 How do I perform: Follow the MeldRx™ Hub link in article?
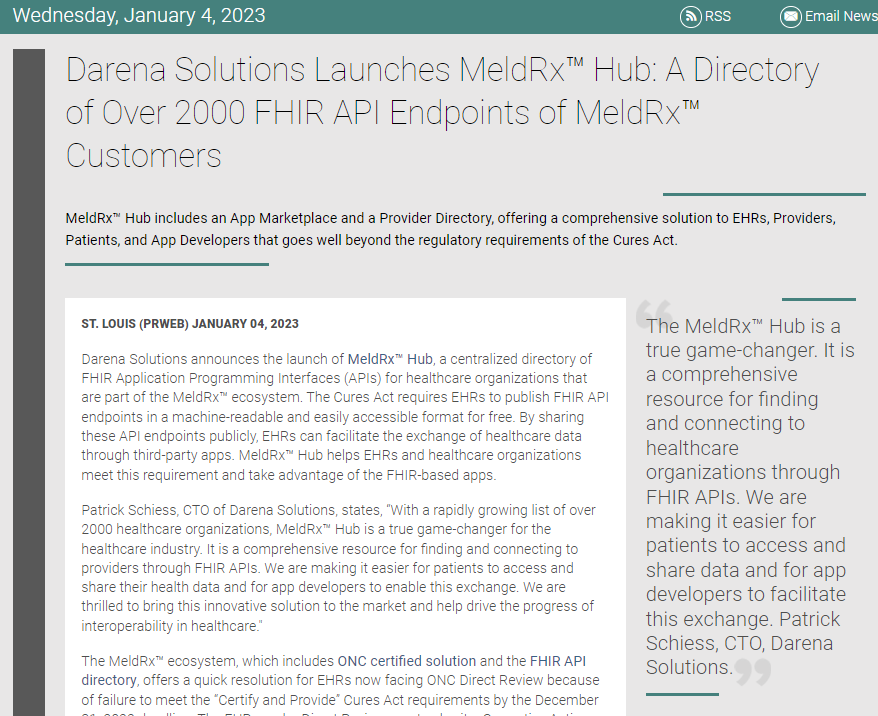click(390, 359)
